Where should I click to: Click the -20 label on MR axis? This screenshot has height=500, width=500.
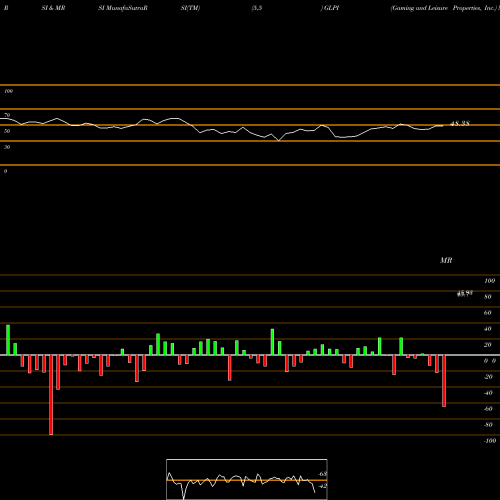pyautogui.click(x=488, y=377)
